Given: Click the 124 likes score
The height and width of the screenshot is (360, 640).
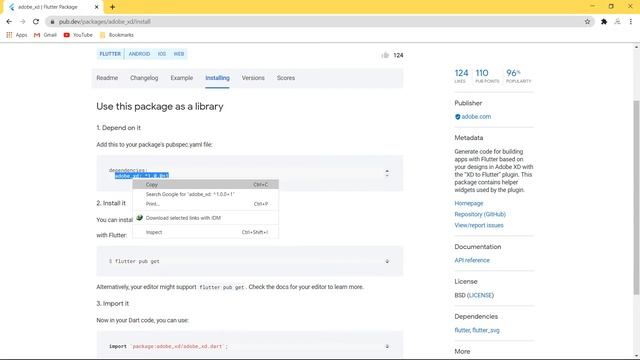Looking at the screenshot, I should click(x=461, y=76).
